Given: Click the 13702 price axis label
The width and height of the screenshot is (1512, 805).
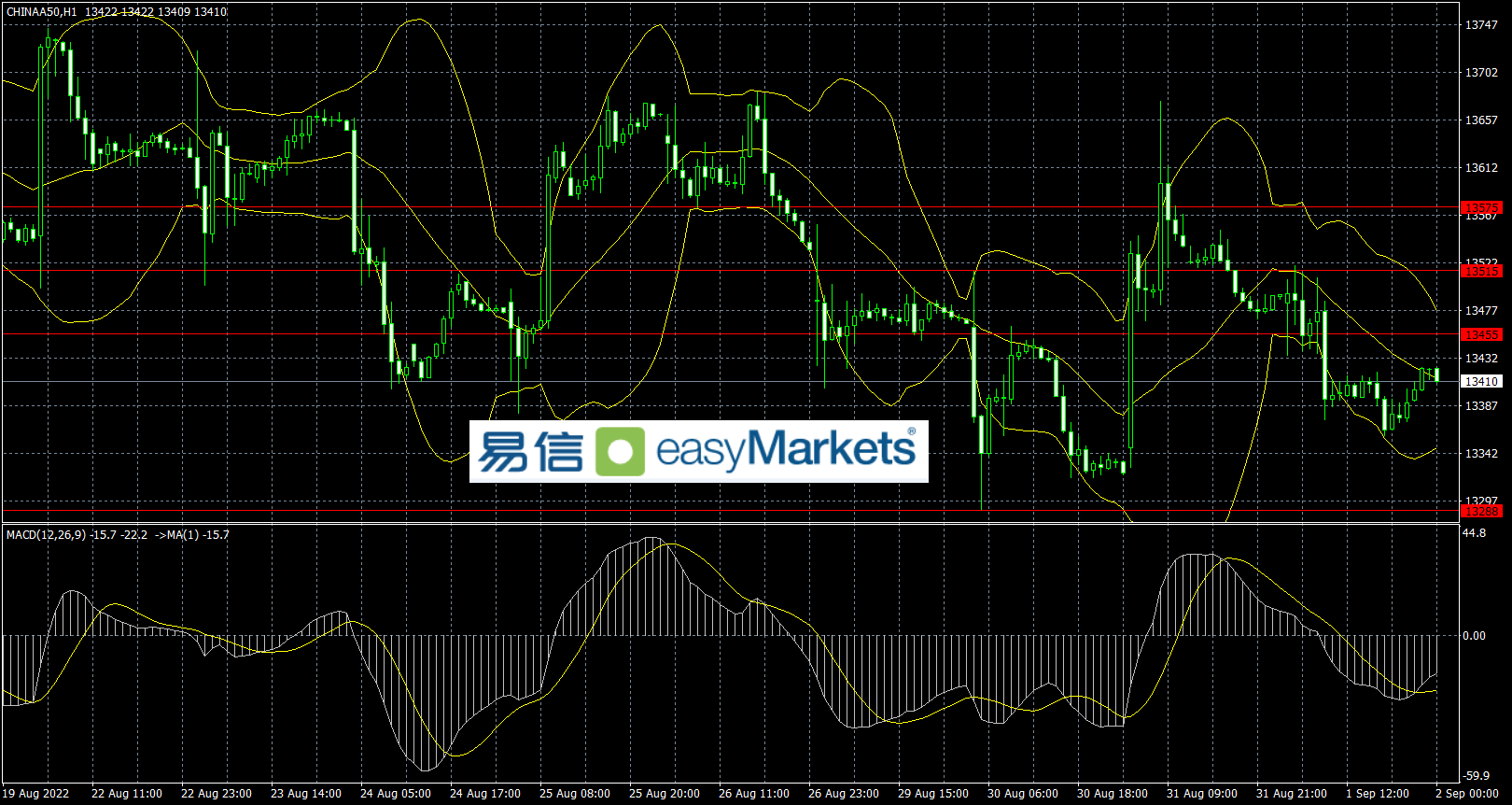Looking at the screenshot, I should coord(1481,73).
